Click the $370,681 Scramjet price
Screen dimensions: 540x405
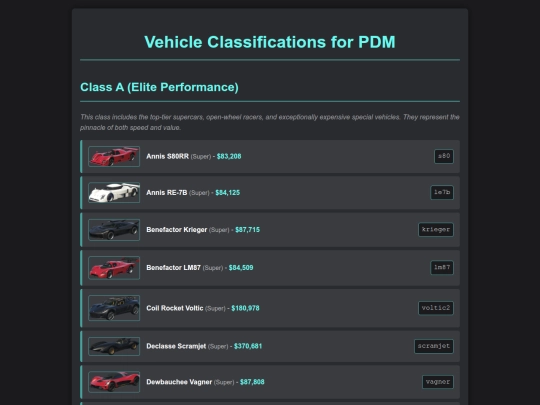(248, 346)
